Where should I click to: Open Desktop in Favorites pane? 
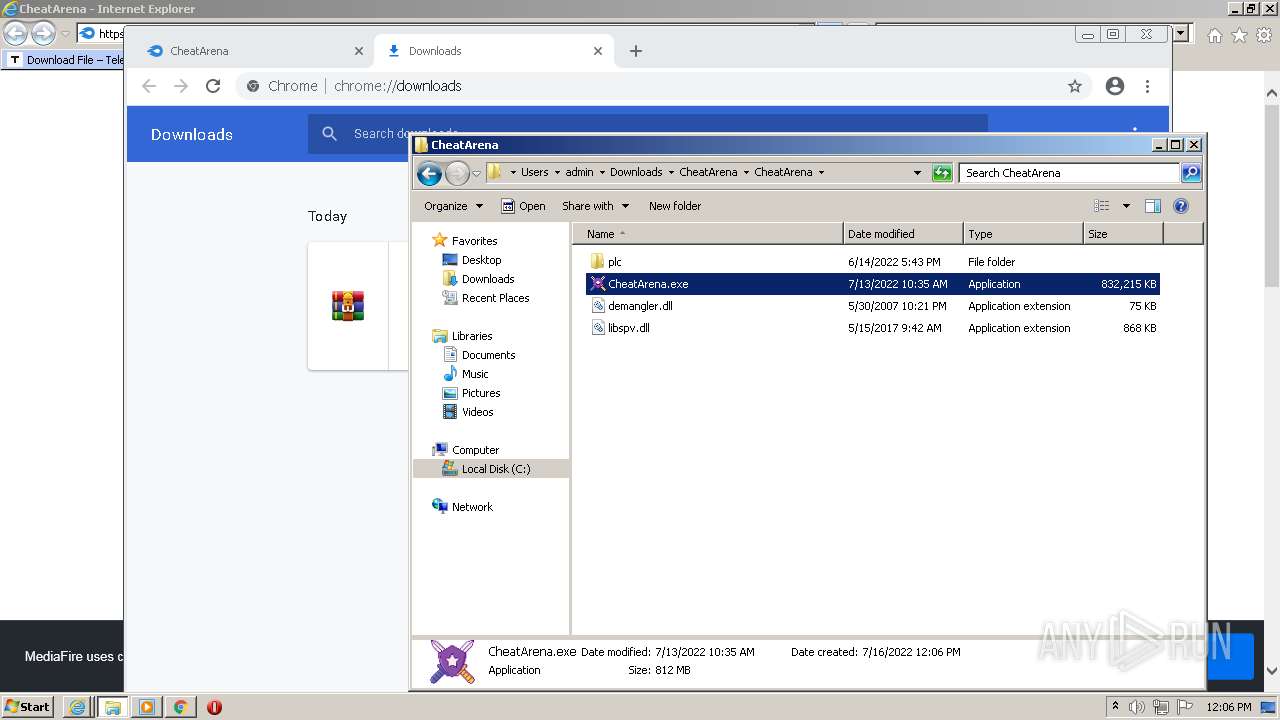(x=481, y=260)
